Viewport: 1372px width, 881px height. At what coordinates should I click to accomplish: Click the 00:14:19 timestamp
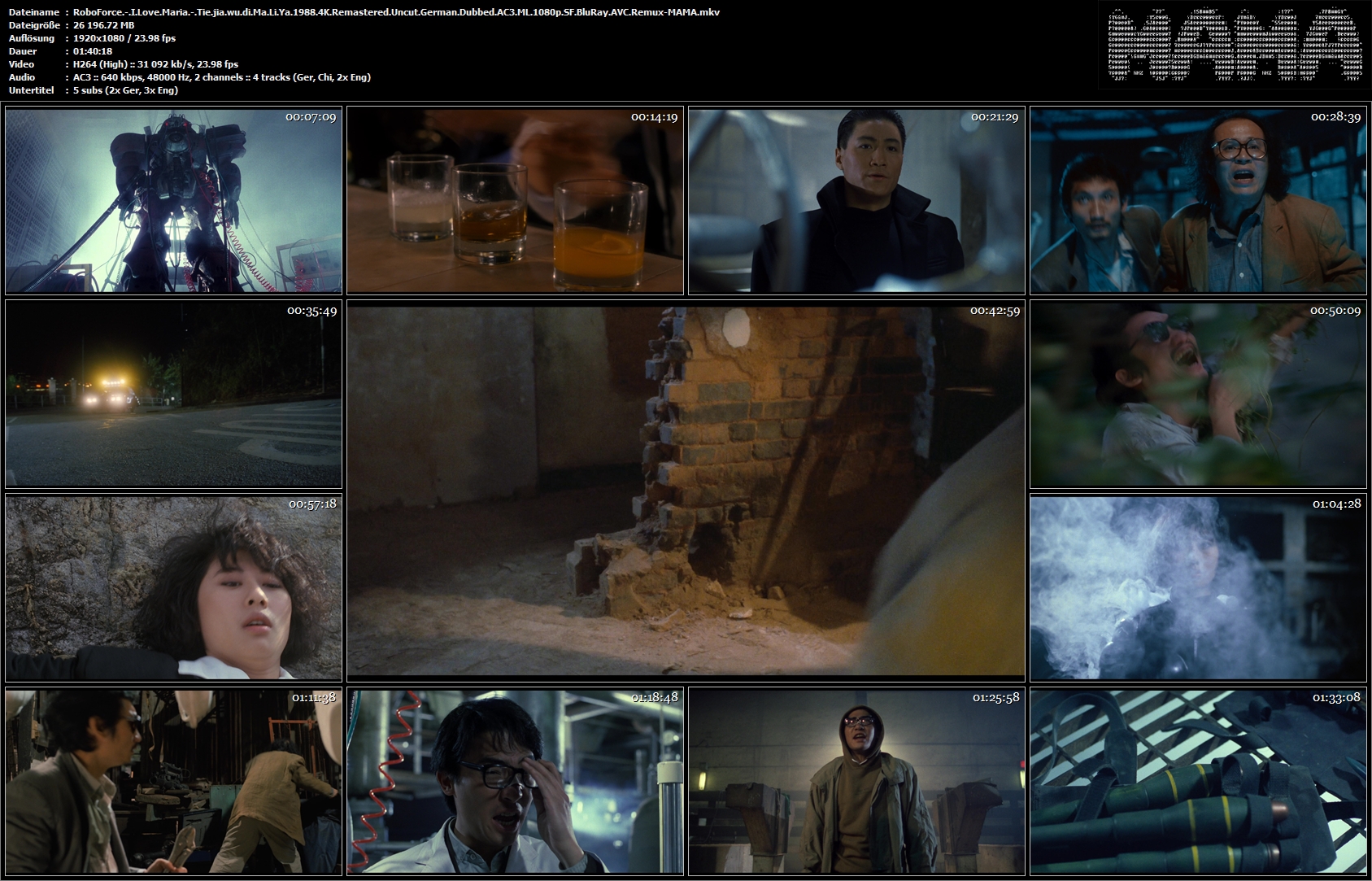(654, 117)
